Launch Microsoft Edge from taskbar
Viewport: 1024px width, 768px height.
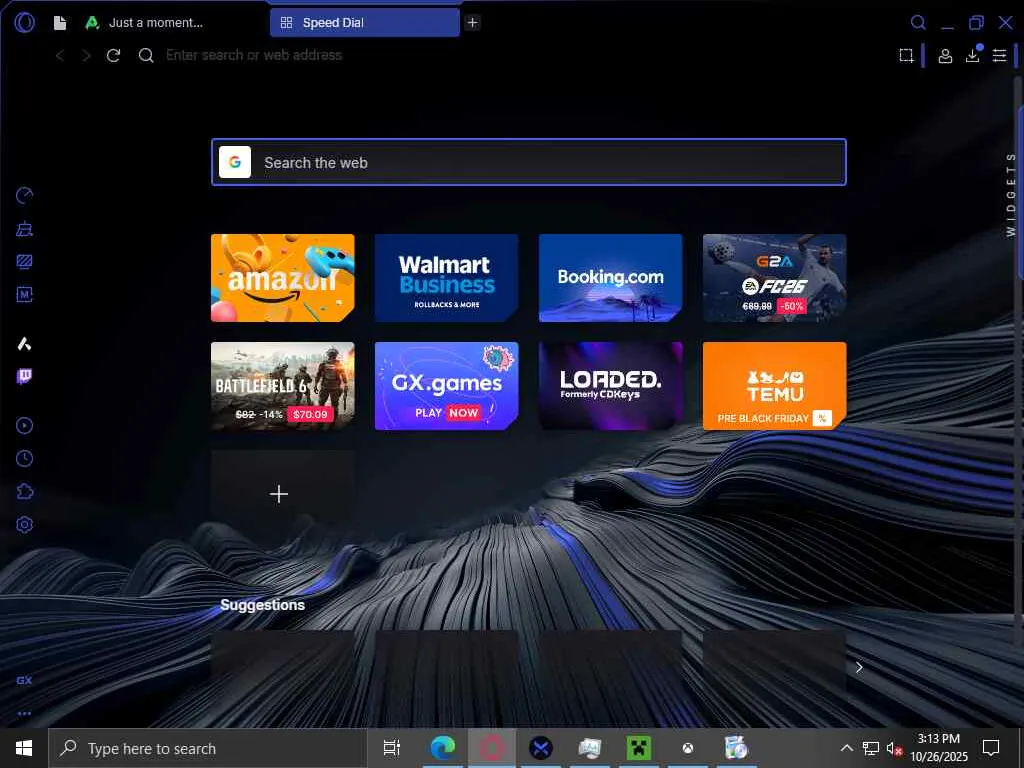click(x=443, y=748)
